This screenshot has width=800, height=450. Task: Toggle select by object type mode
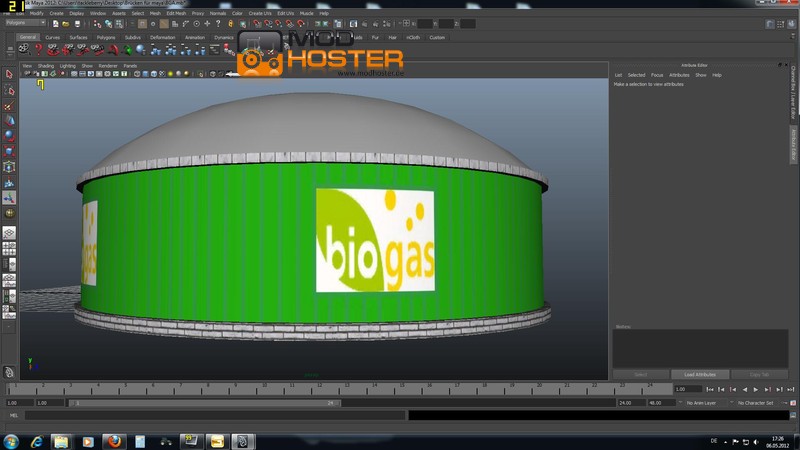pos(108,24)
